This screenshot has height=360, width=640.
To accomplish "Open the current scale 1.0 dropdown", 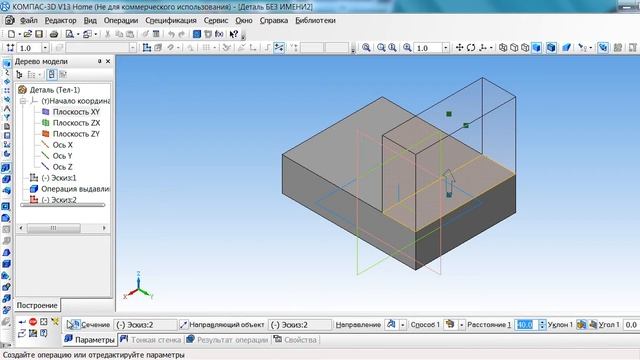I will click(45, 48).
